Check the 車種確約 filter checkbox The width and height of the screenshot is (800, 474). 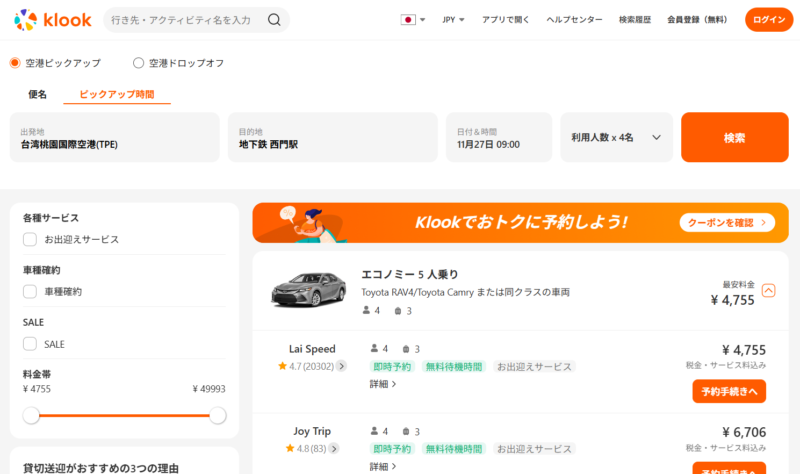click(30, 292)
